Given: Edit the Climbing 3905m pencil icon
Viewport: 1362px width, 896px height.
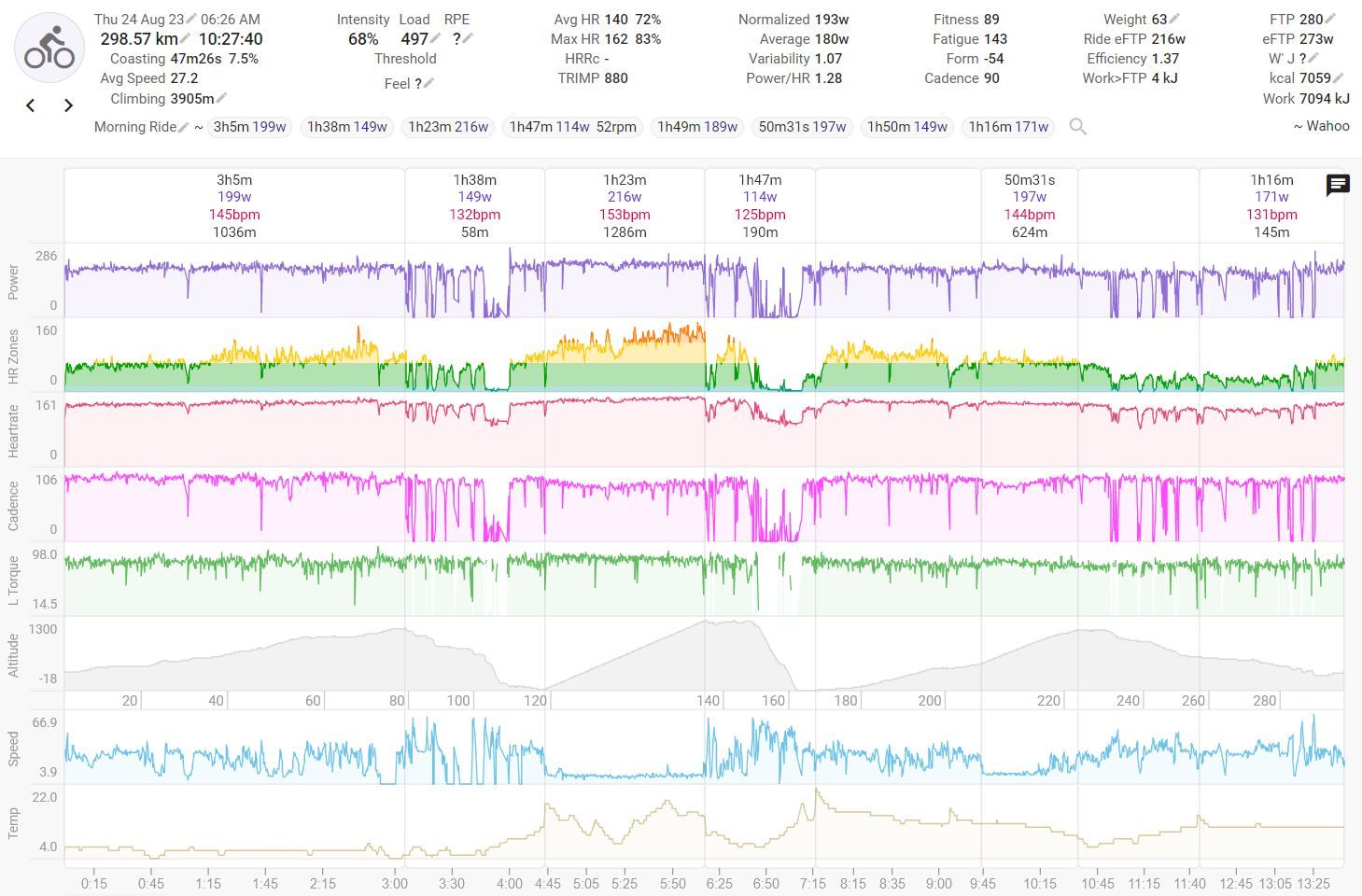Looking at the screenshot, I should pos(221,98).
